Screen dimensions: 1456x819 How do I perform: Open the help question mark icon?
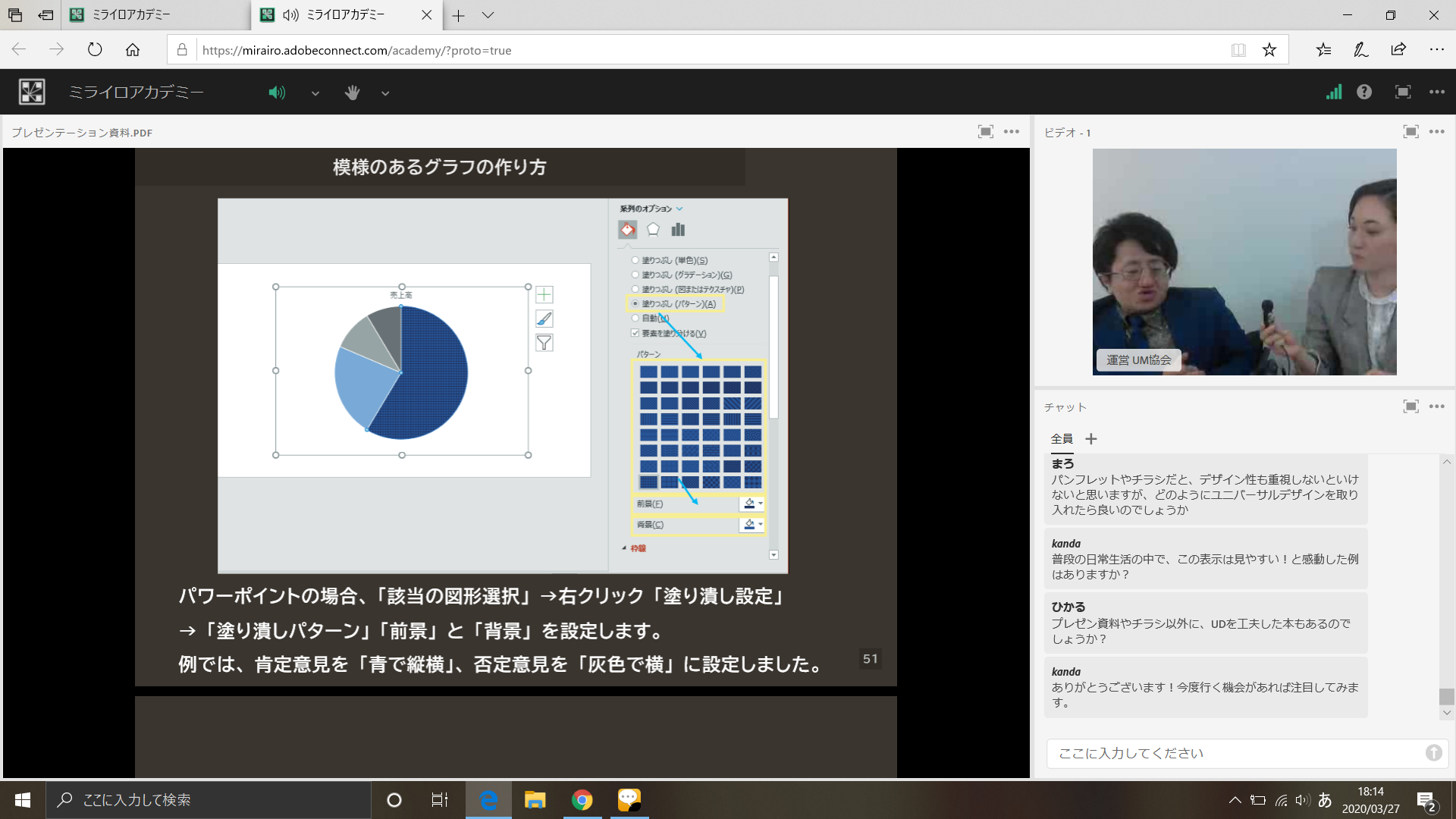click(x=1364, y=92)
